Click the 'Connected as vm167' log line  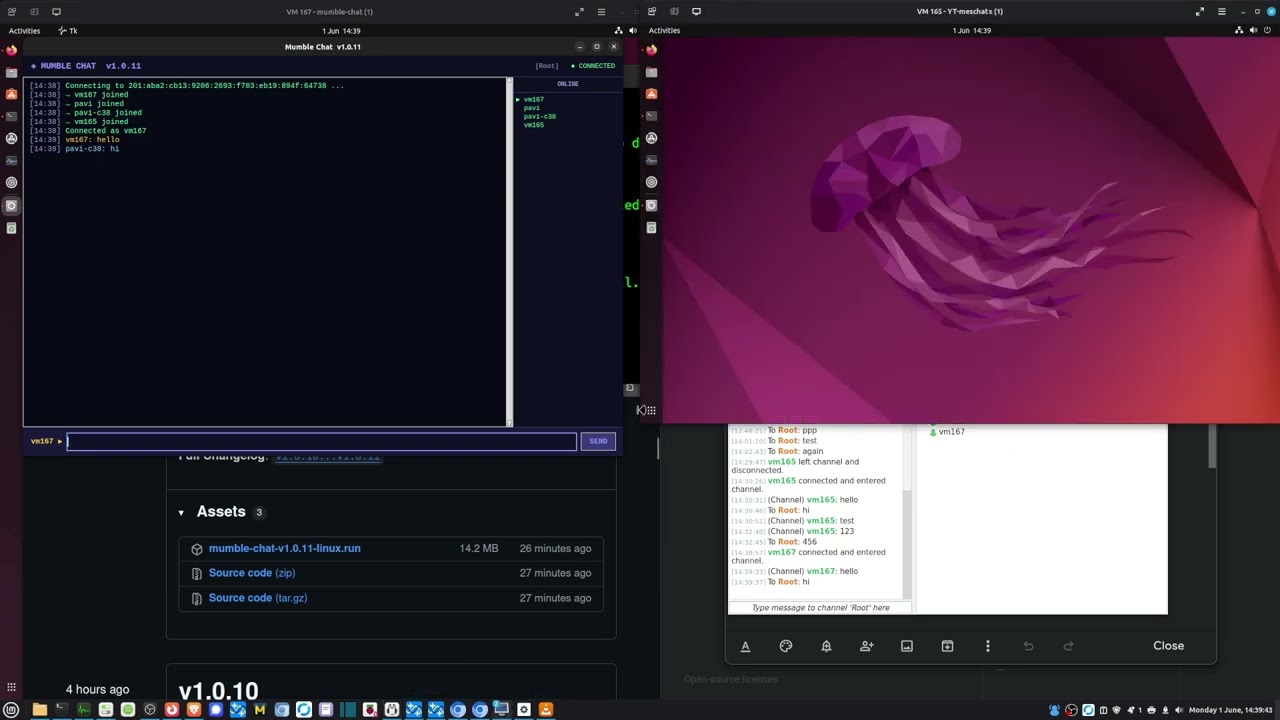click(106, 131)
